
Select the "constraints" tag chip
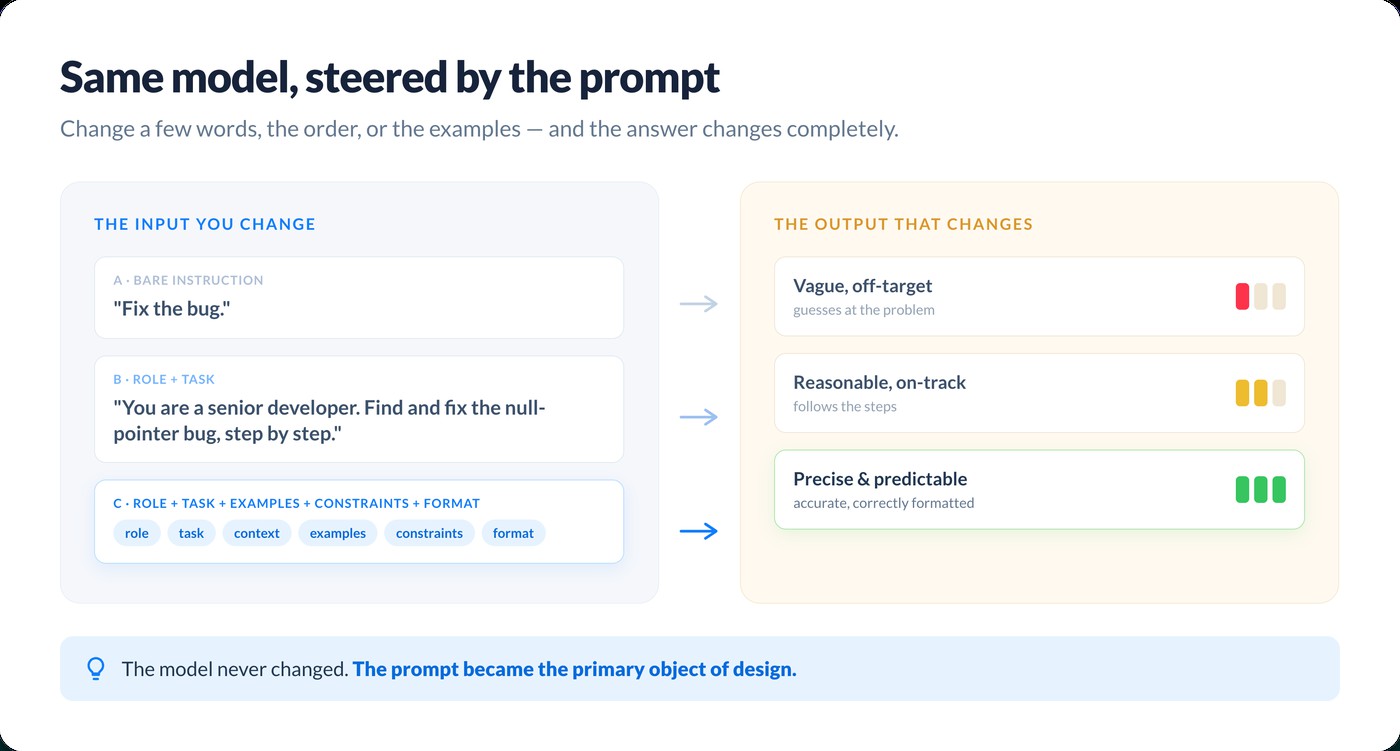coord(429,533)
